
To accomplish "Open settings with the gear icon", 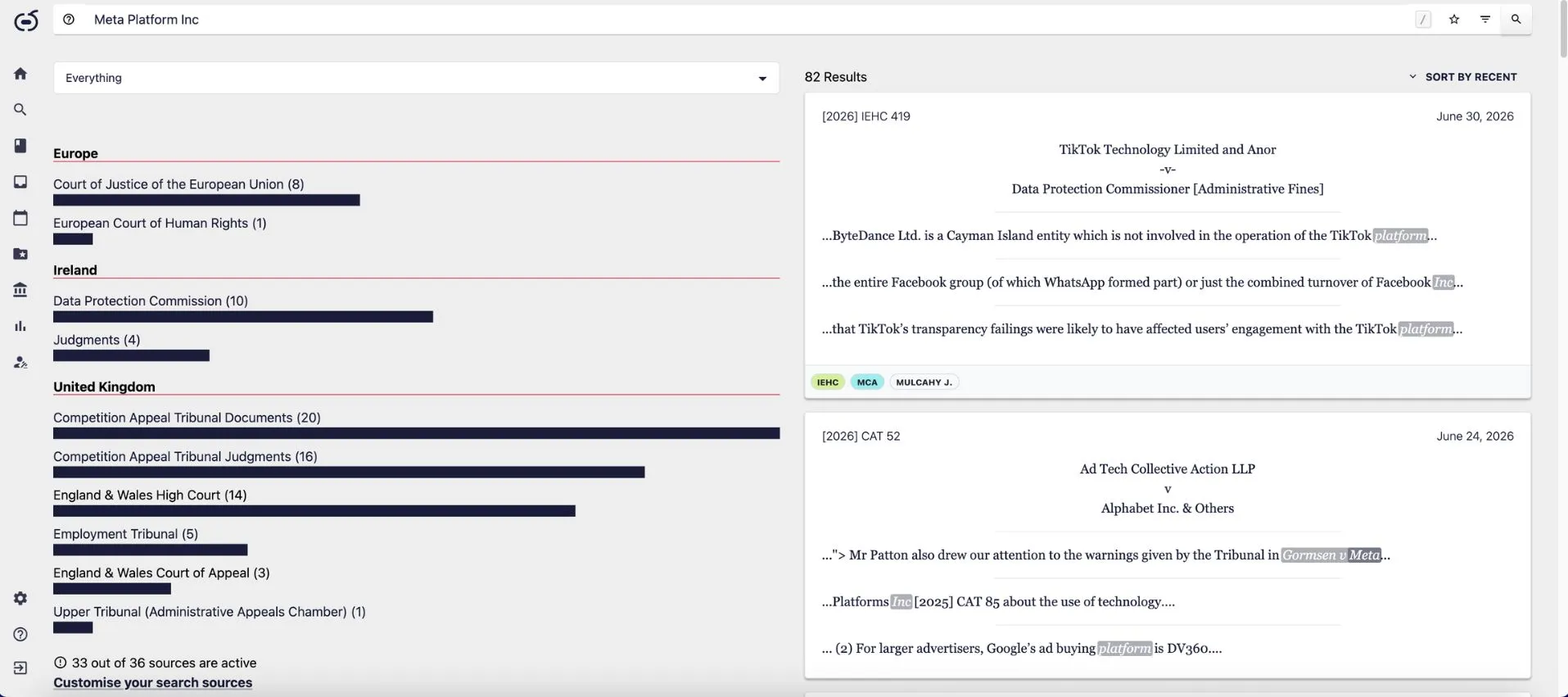I will 20,599.
